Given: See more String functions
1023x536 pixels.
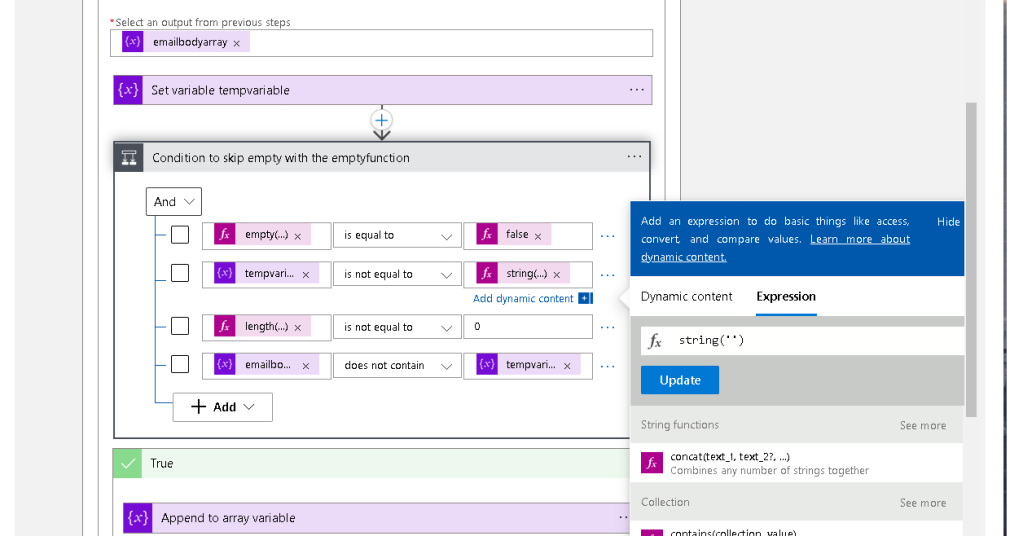Looking at the screenshot, I should point(923,426).
